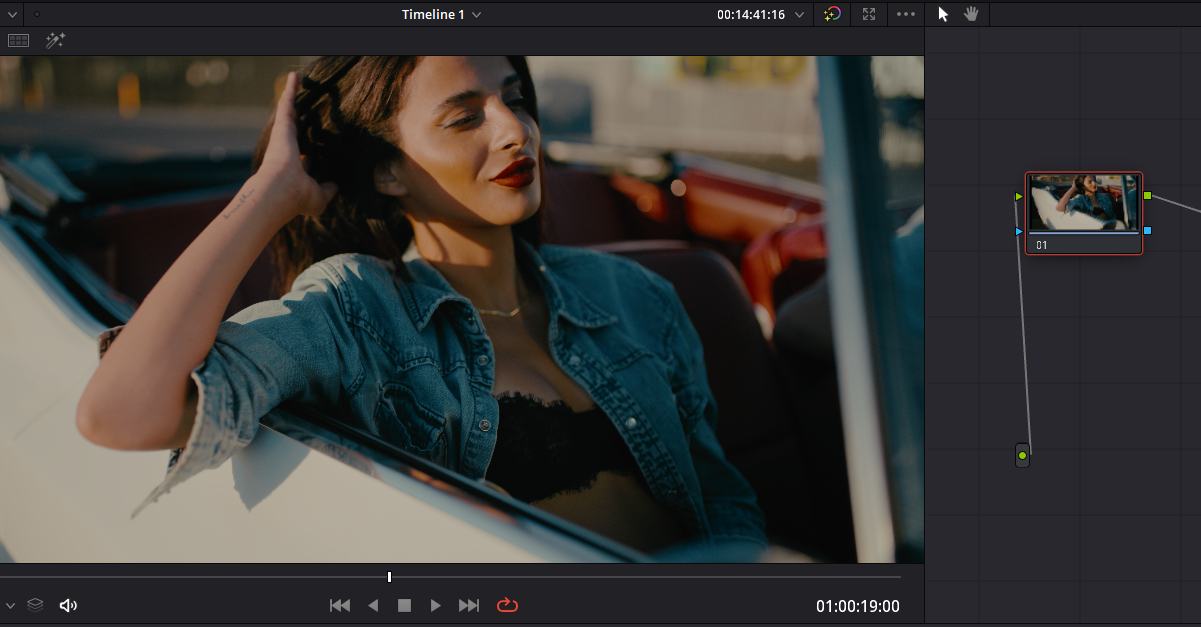Screen dimensions: 1201x627
Task: Jump to the last frame
Action: point(469,605)
